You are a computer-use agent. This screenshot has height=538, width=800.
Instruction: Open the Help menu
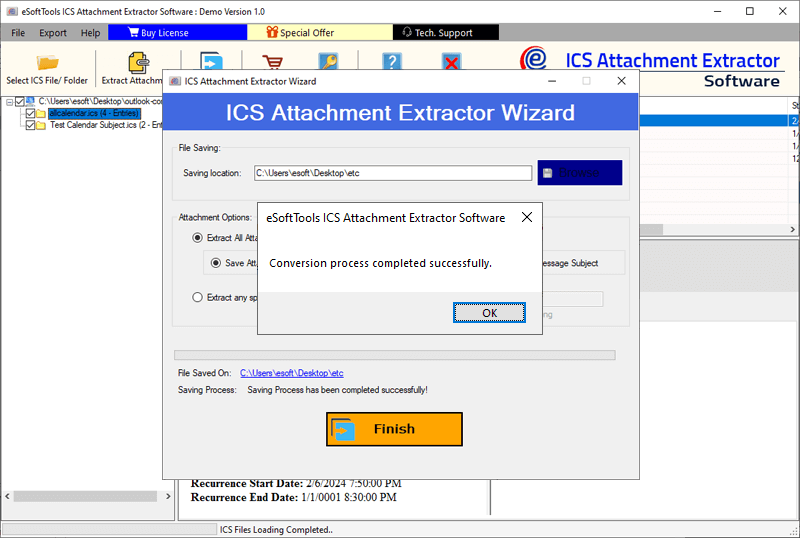click(90, 33)
